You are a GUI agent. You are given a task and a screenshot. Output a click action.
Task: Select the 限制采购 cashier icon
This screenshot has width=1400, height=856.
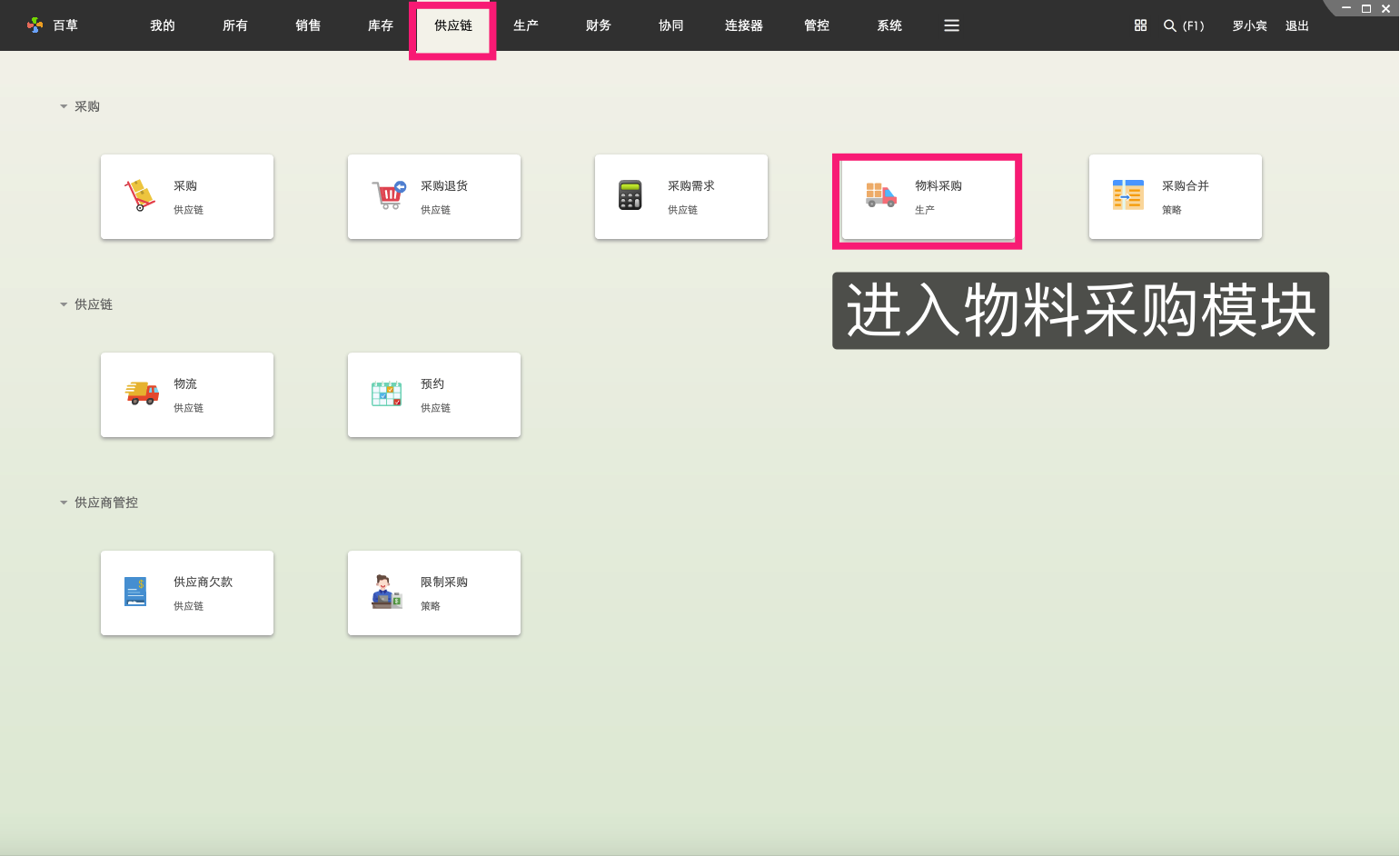(385, 592)
